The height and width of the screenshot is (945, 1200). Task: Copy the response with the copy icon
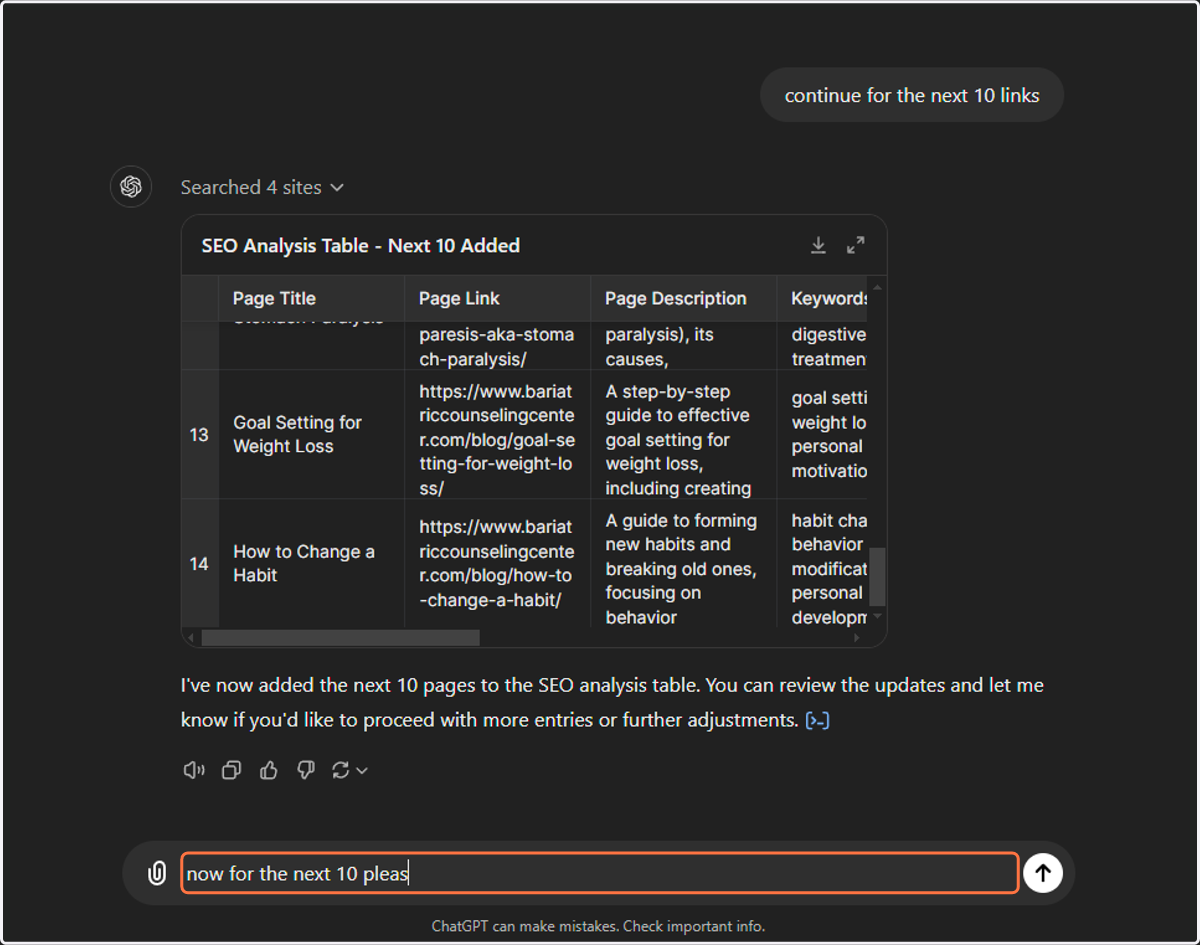tap(231, 770)
